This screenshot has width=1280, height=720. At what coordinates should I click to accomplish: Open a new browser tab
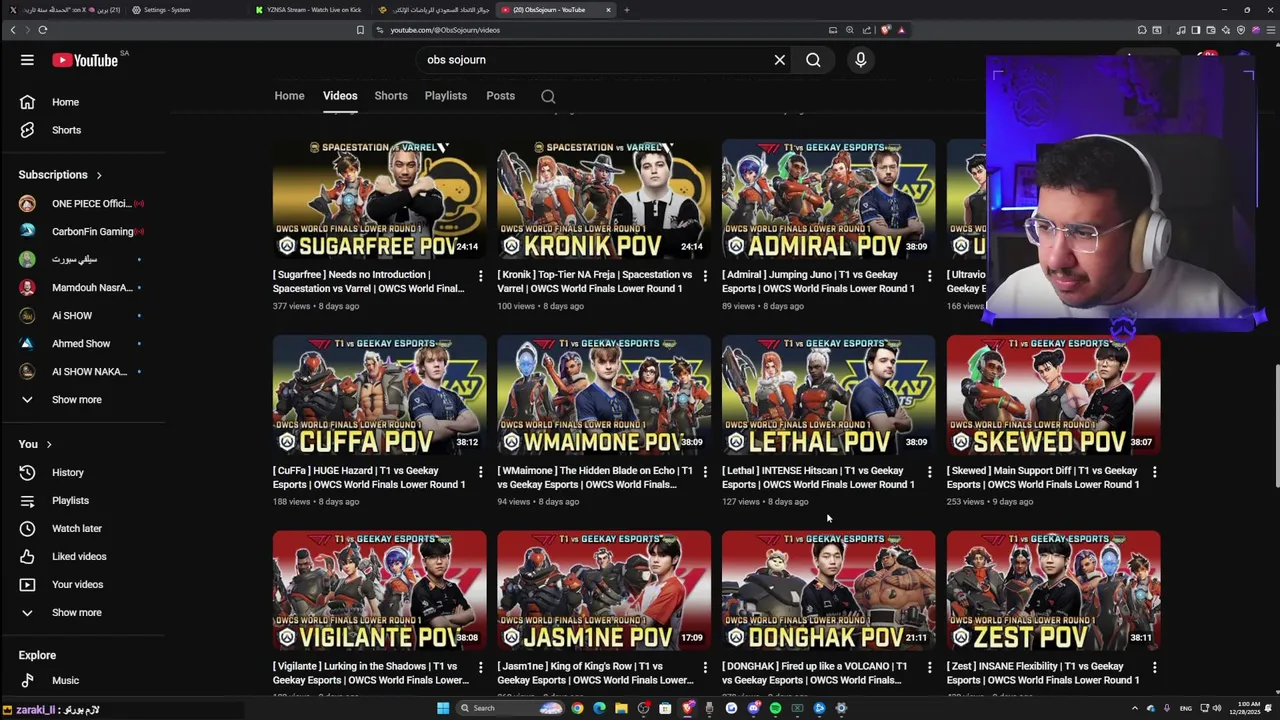[x=627, y=10]
